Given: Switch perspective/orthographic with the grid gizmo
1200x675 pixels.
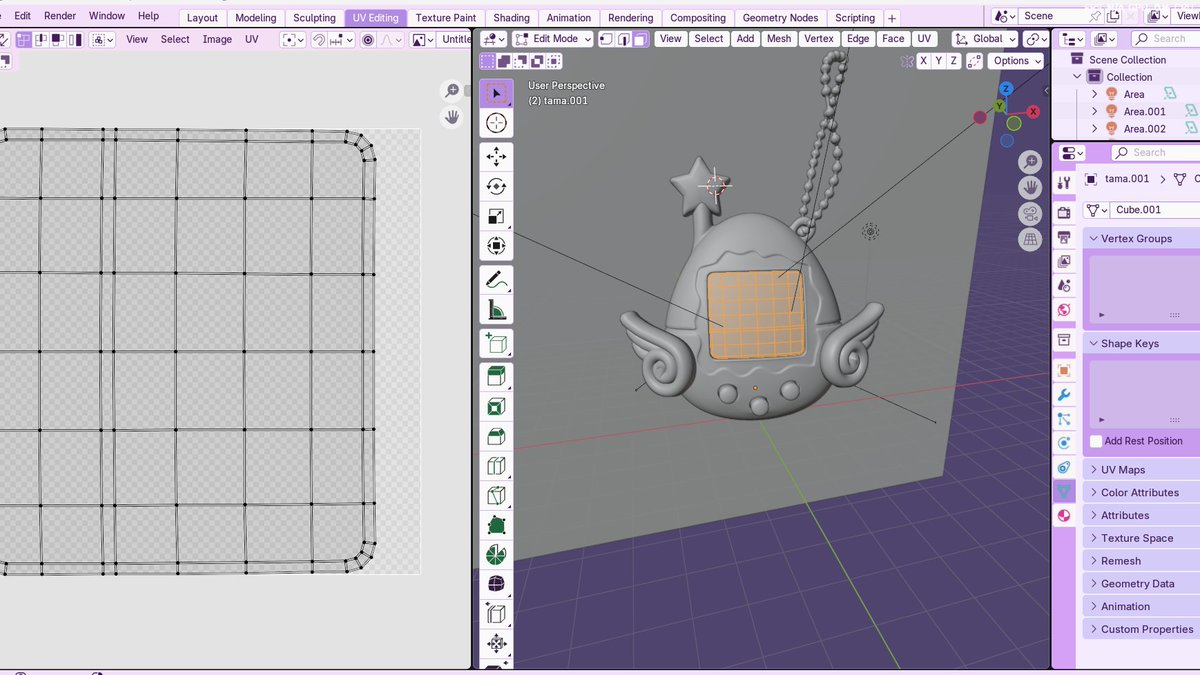Looking at the screenshot, I should click(1030, 240).
